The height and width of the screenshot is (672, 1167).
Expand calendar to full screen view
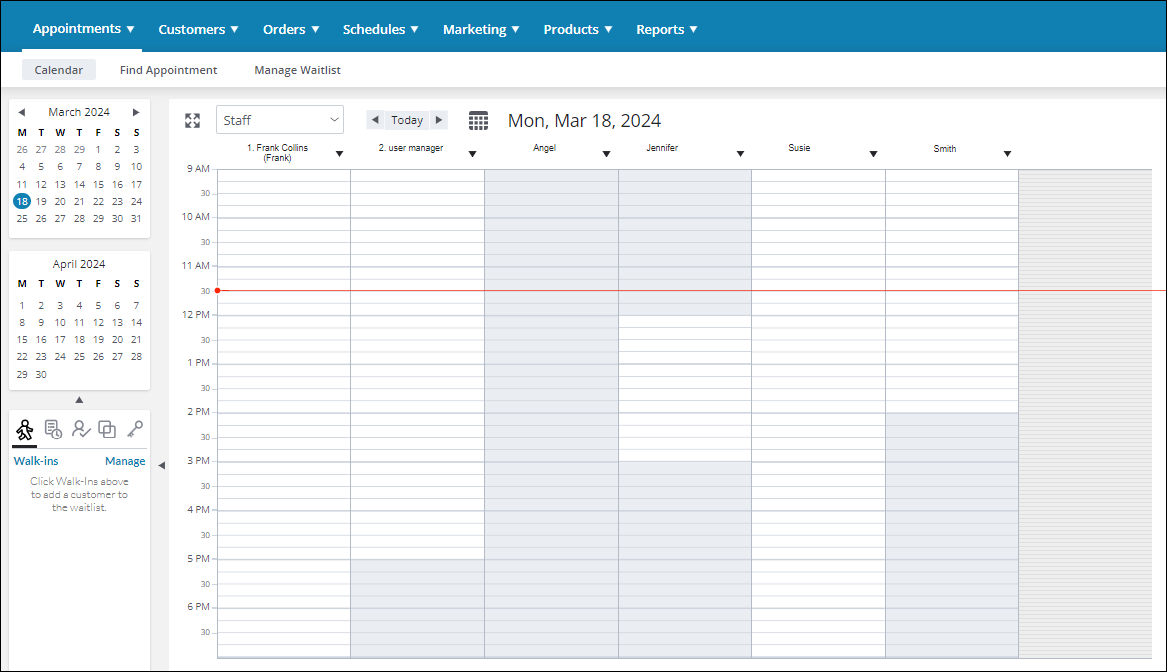click(192, 120)
